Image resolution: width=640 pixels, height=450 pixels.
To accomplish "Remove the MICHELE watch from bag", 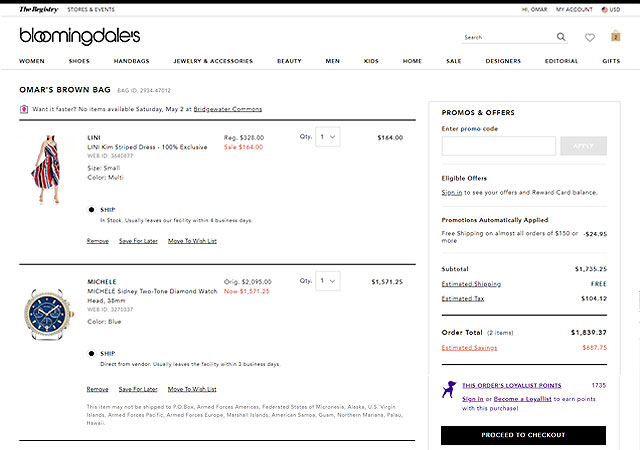I will point(98,389).
